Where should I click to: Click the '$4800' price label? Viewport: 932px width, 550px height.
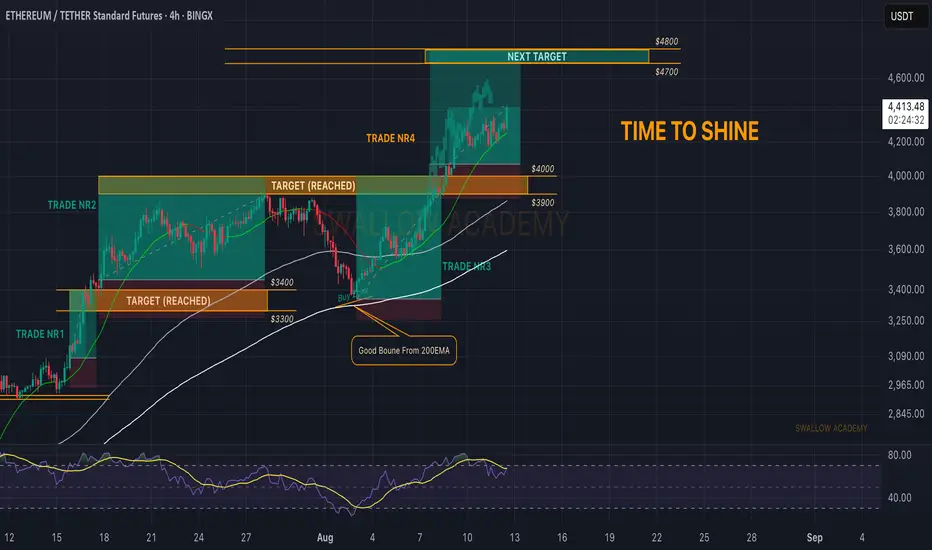click(666, 42)
